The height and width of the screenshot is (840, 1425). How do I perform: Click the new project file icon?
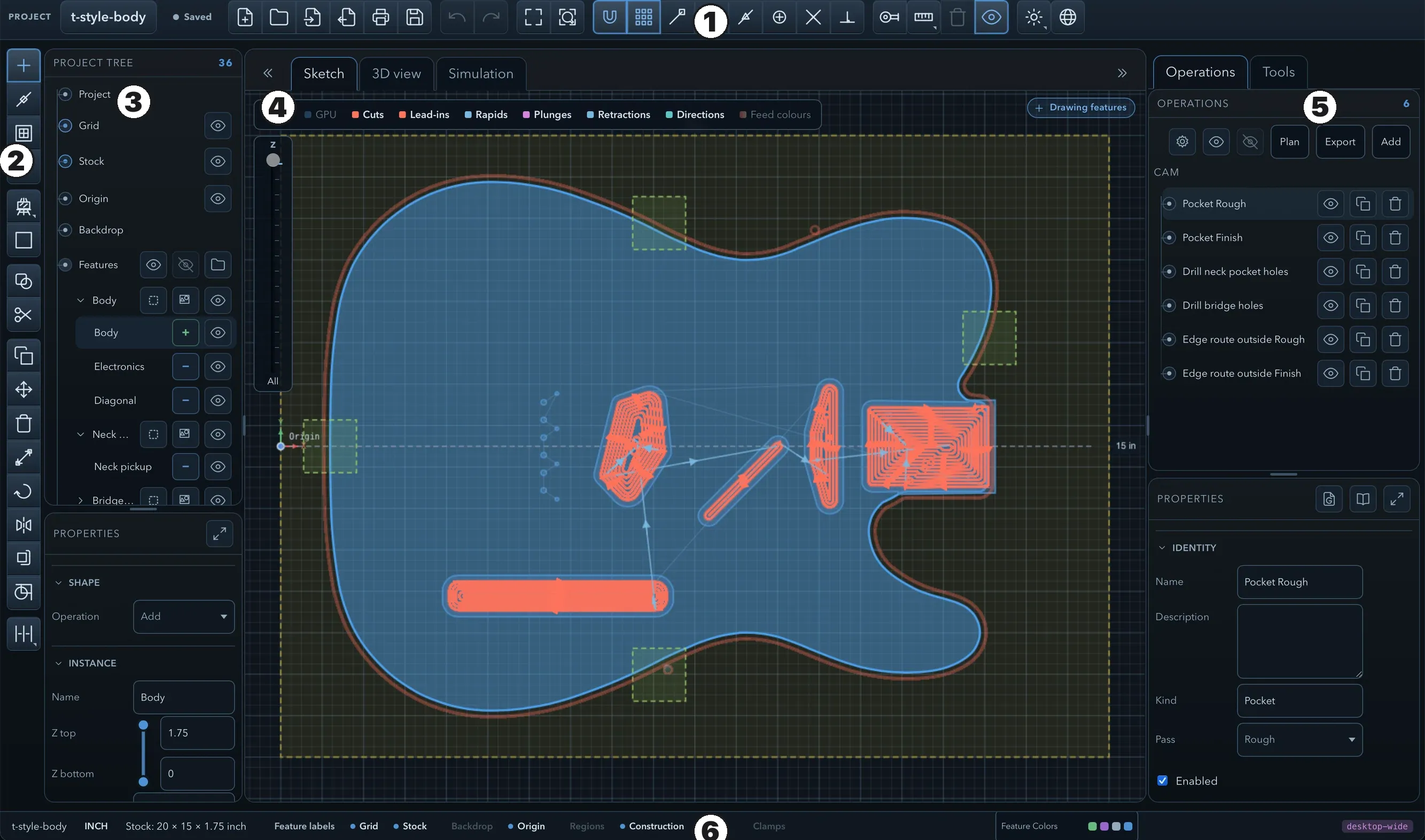coord(245,17)
